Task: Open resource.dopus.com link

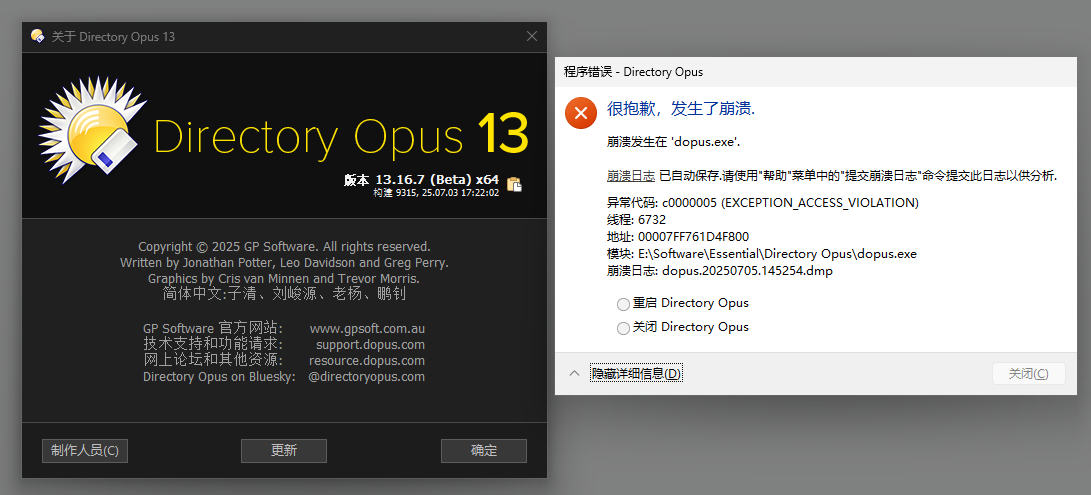Action: 367,361
